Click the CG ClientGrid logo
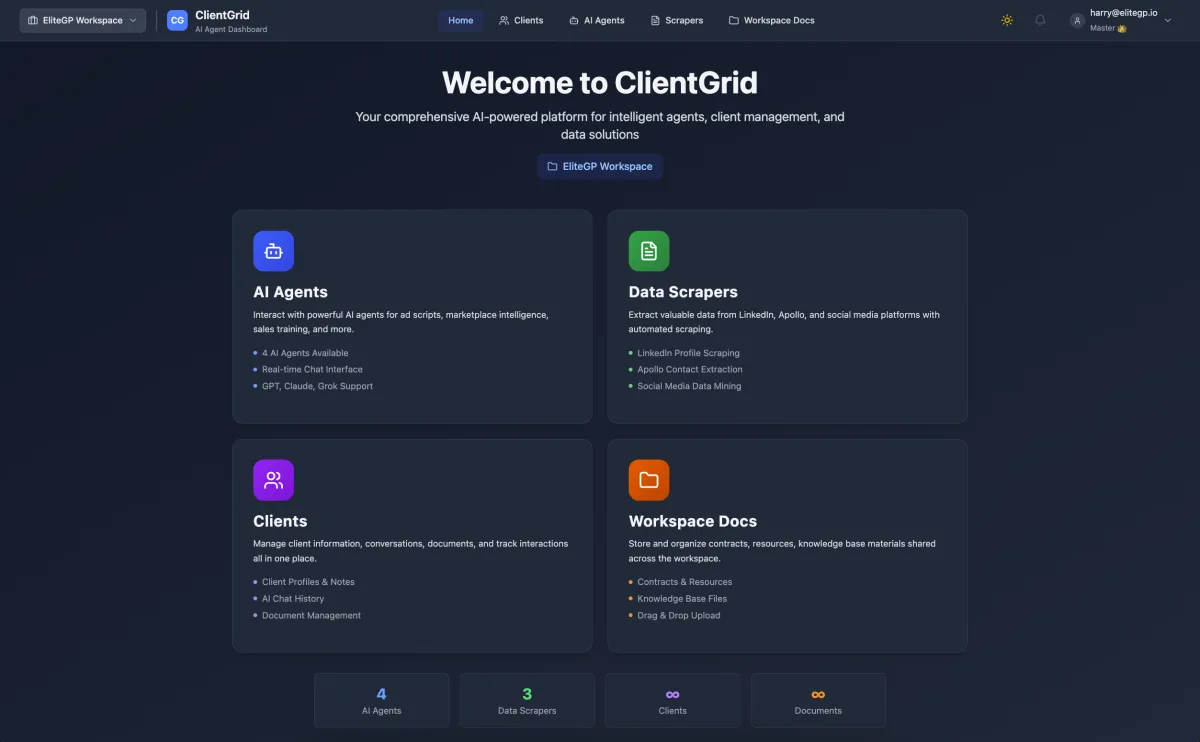The height and width of the screenshot is (742, 1200). coord(177,20)
